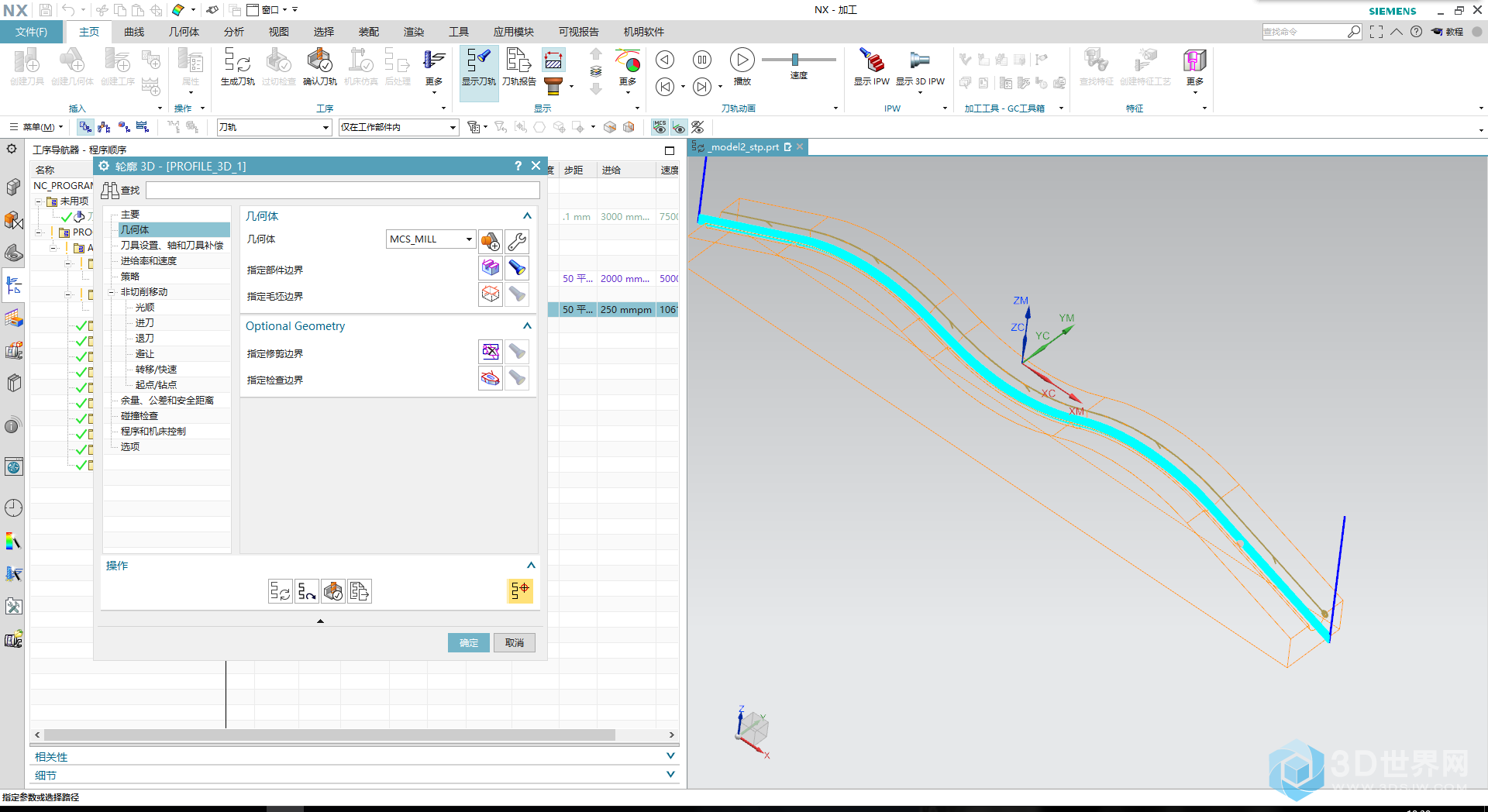Click Show IPW (显示 IPW) icon
This screenshot has height=812, width=1488.
[871, 67]
